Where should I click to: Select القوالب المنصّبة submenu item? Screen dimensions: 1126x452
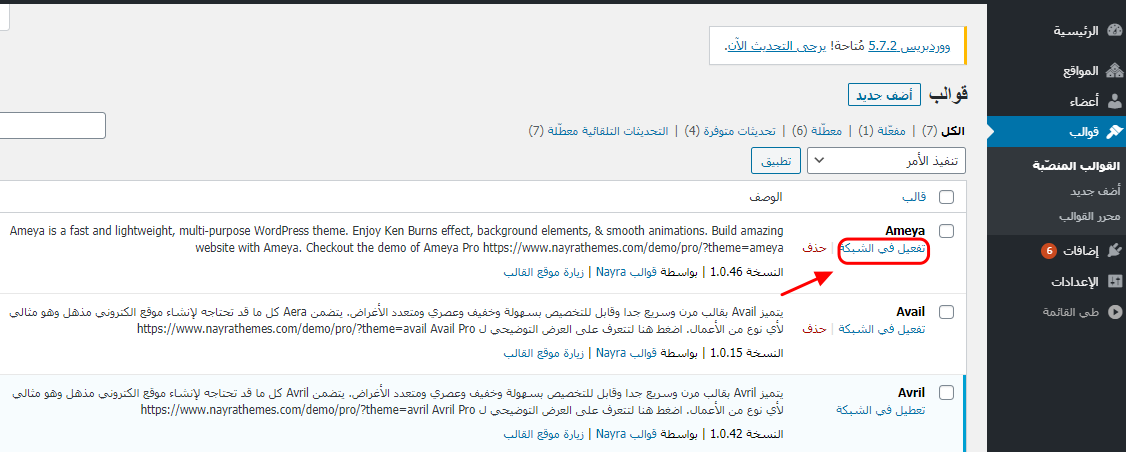(1076, 165)
